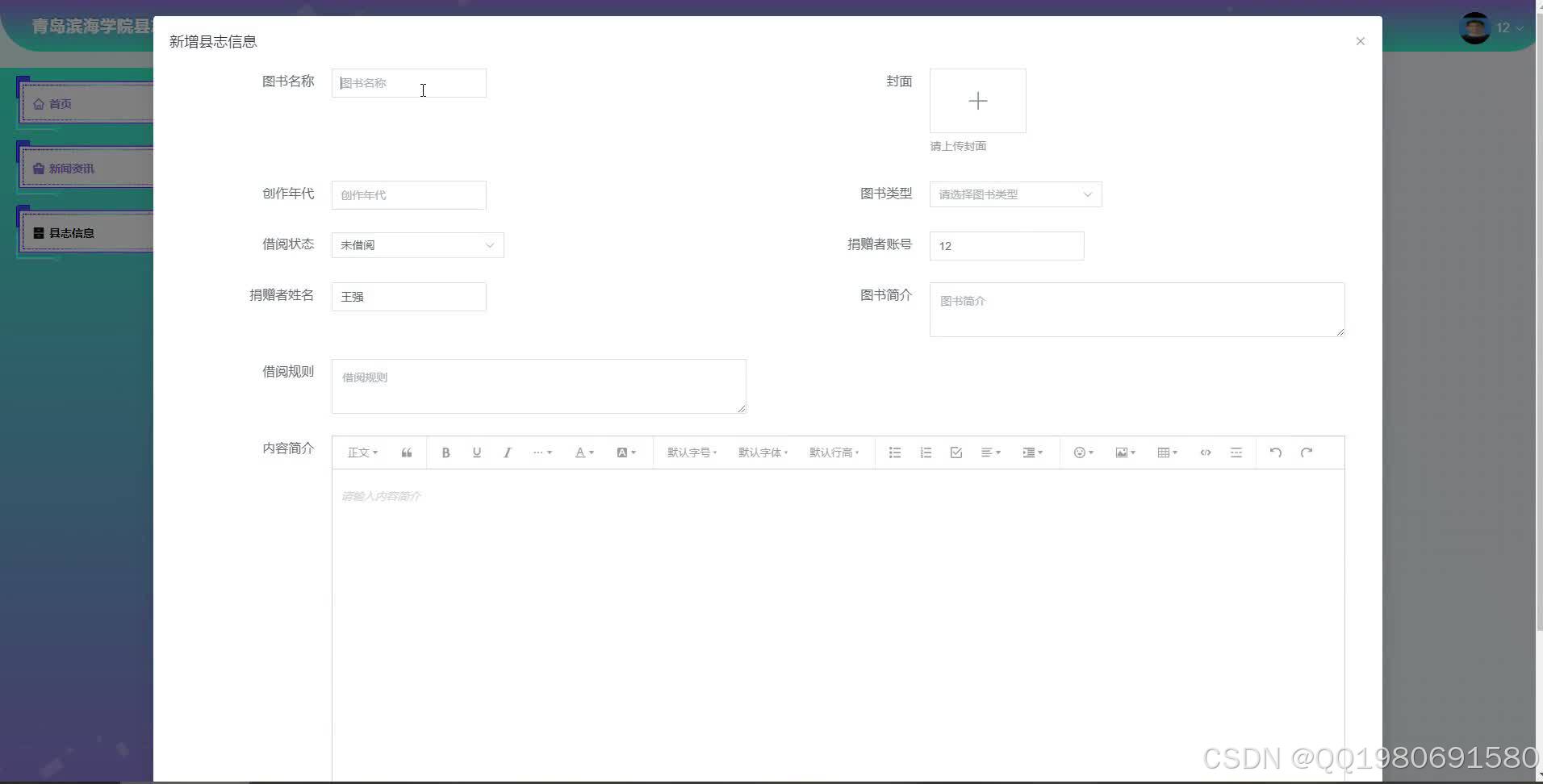Insert a code block using the editor toolbar
The height and width of the screenshot is (784, 1543).
click(1205, 452)
